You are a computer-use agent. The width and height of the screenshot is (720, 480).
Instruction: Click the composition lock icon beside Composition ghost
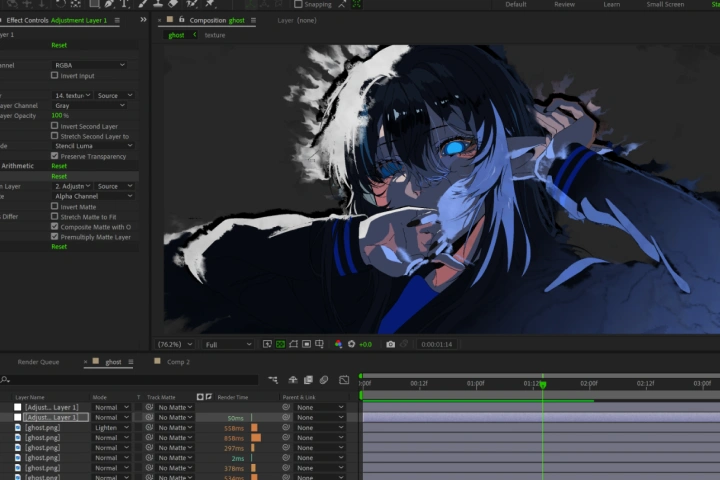[182, 20]
